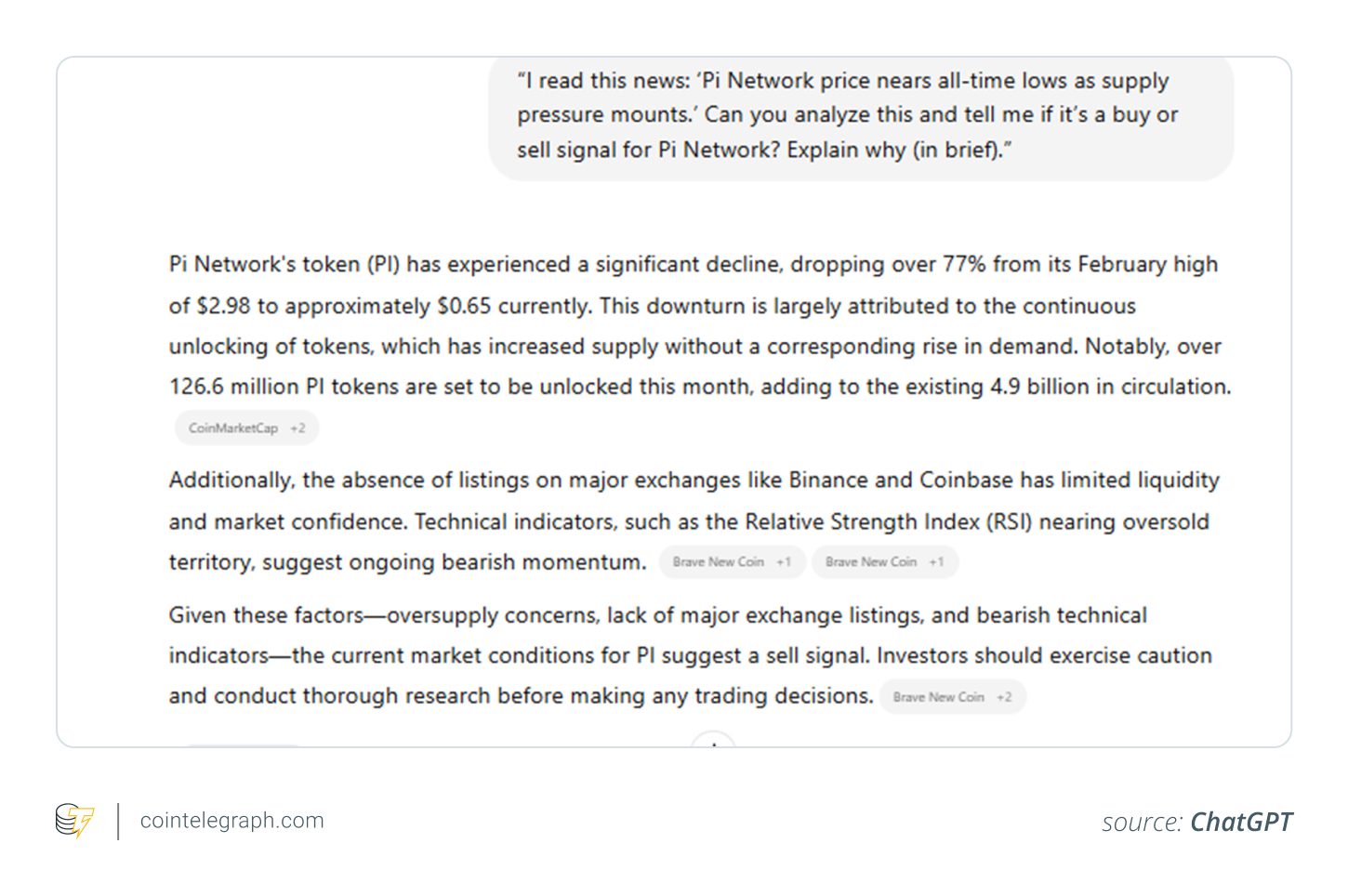The height and width of the screenshot is (896, 1348).
Task: Expand the +2 sources on the final citation
Action: click(1002, 696)
